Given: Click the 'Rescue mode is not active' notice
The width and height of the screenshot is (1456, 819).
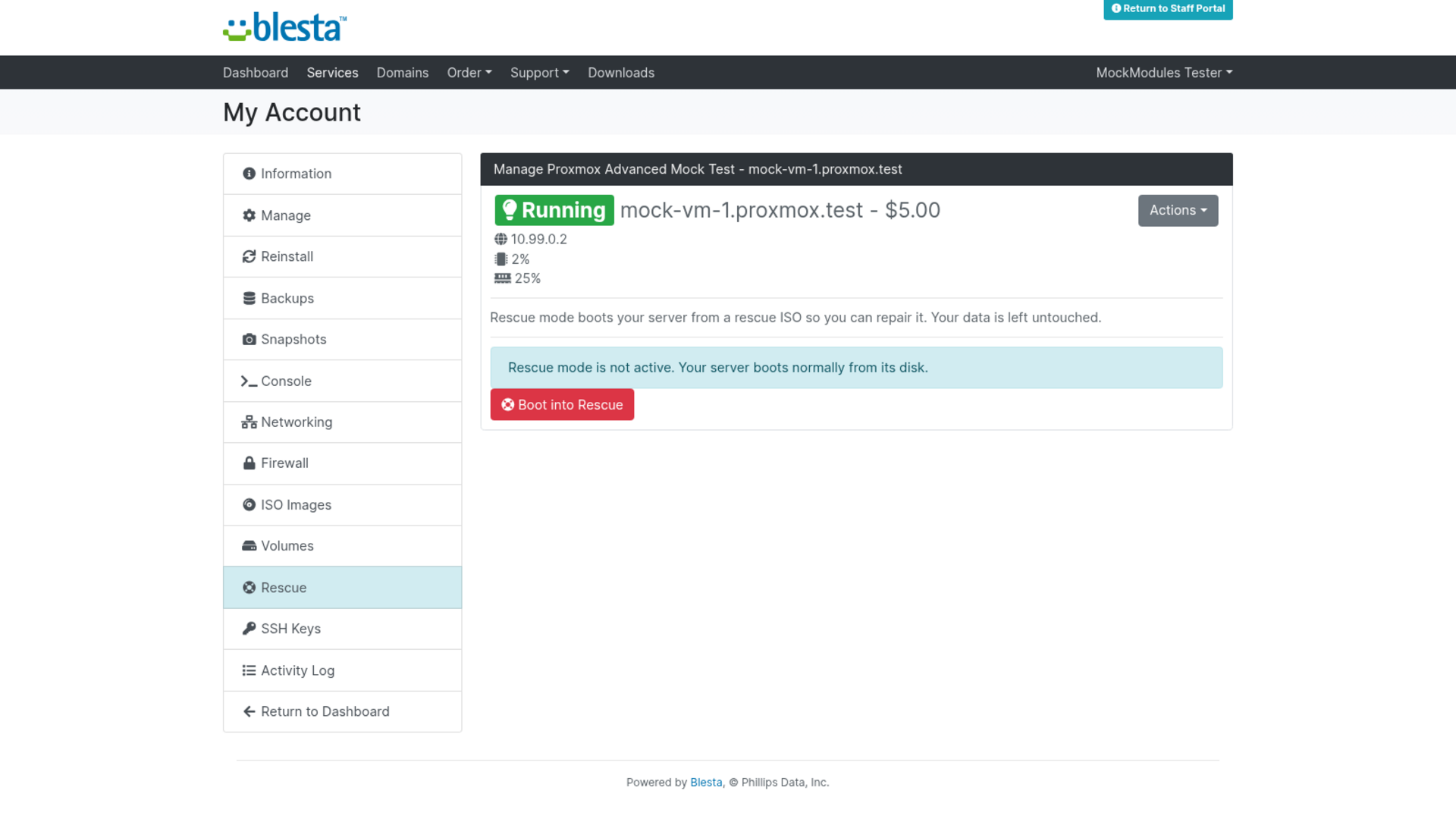Looking at the screenshot, I should click(x=856, y=368).
